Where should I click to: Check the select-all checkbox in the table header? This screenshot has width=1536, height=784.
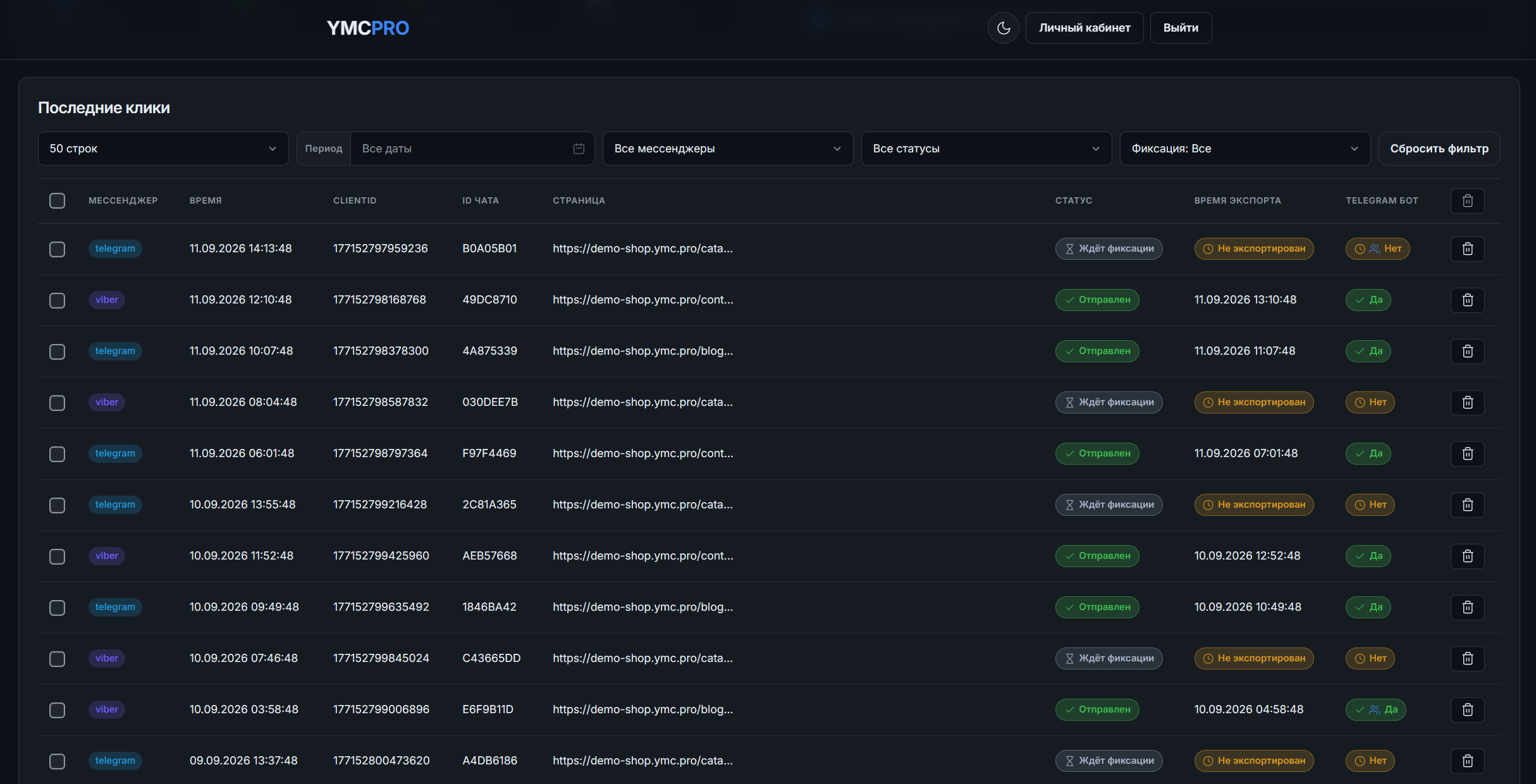(x=57, y=200)
